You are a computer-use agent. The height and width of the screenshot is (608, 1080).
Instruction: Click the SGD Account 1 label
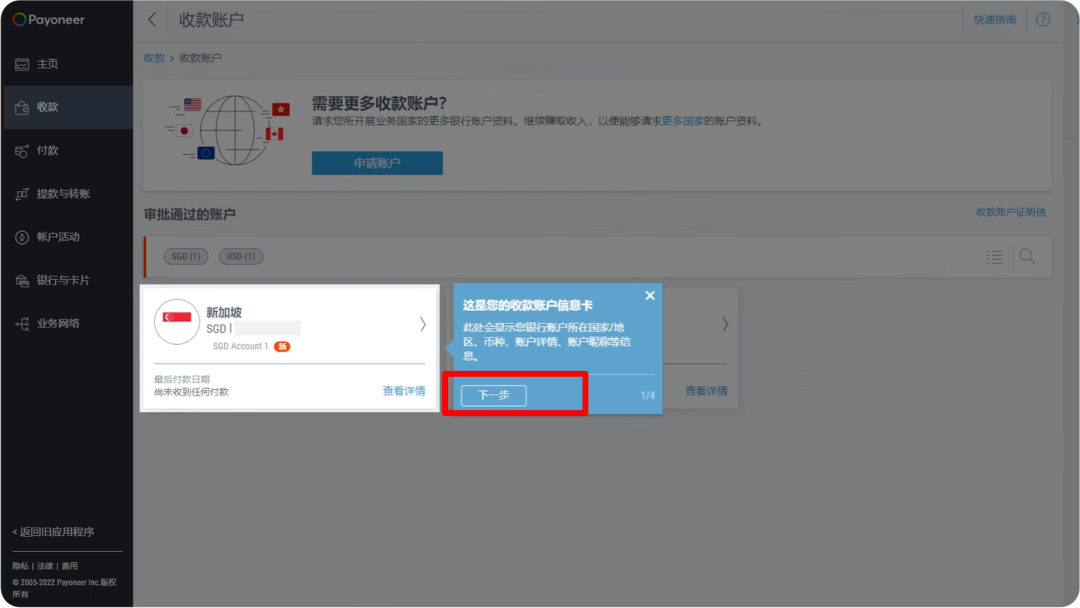[x=240, y=346]
